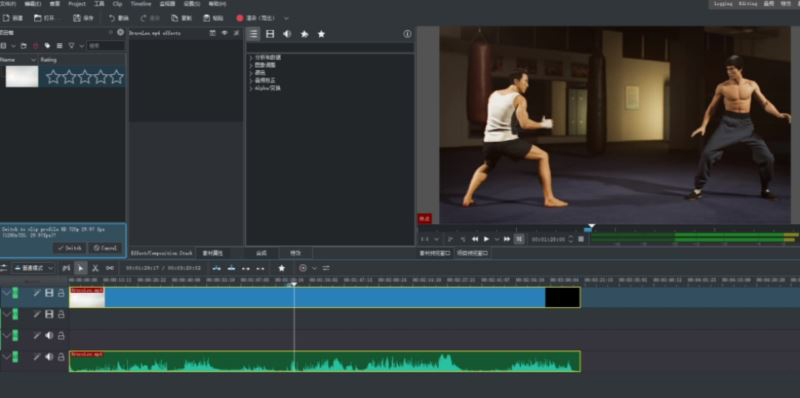Select the timeline Razor scissors tool
This screenshot has width=800, height=398.
pos(95,268)
